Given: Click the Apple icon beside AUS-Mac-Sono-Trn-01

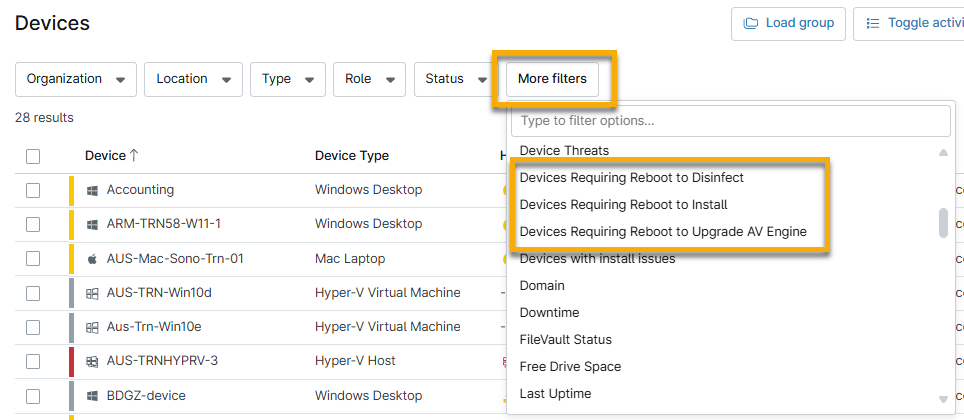Looking at the screenshot, I should pyautogui.click(x=93, y=259).
